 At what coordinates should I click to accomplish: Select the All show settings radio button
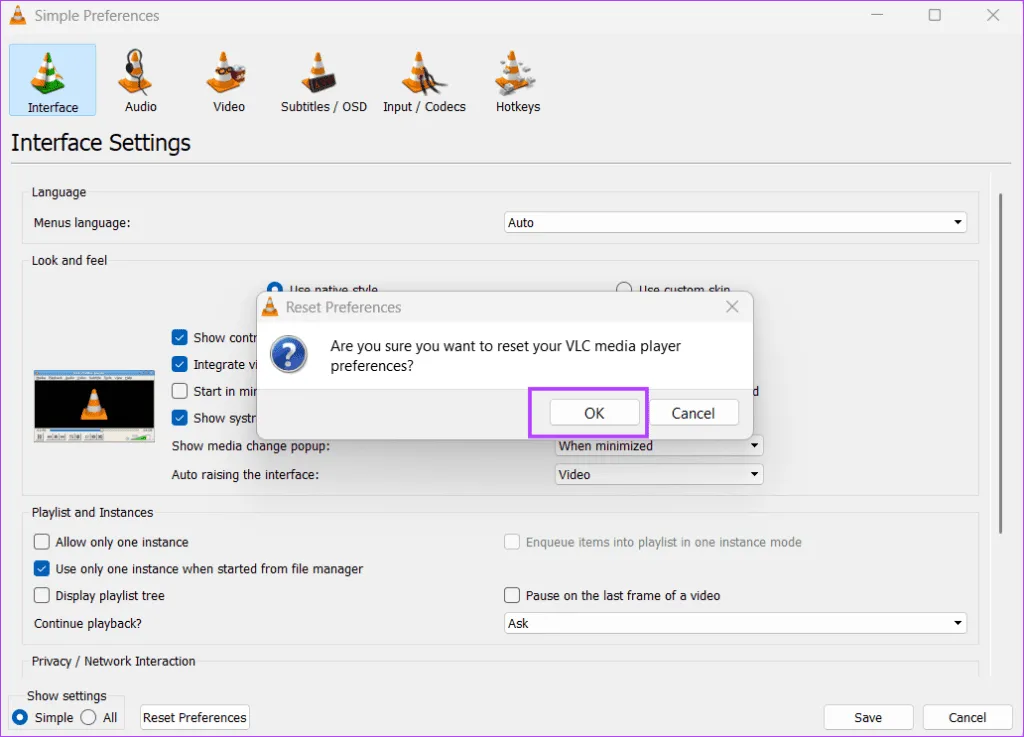pos(88,717)
